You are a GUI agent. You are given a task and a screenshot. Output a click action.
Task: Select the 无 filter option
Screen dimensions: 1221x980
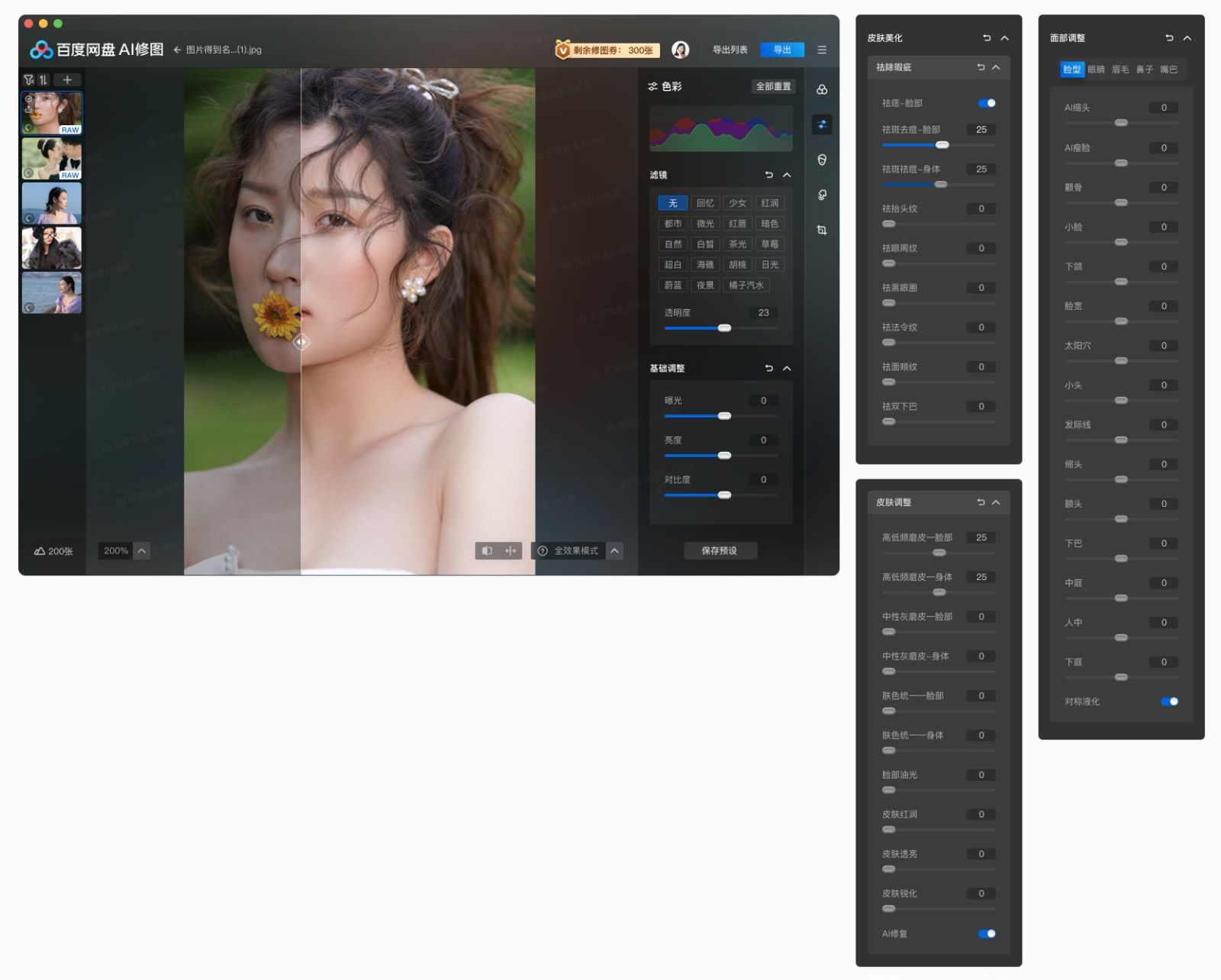pos(673,203)
